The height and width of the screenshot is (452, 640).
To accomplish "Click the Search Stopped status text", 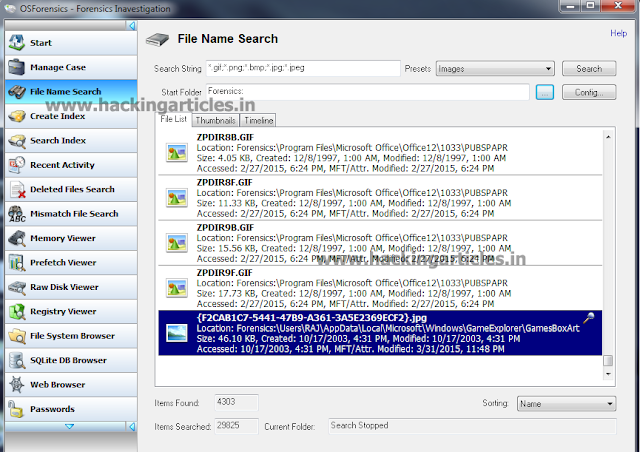I will click(x=359, y=425).
